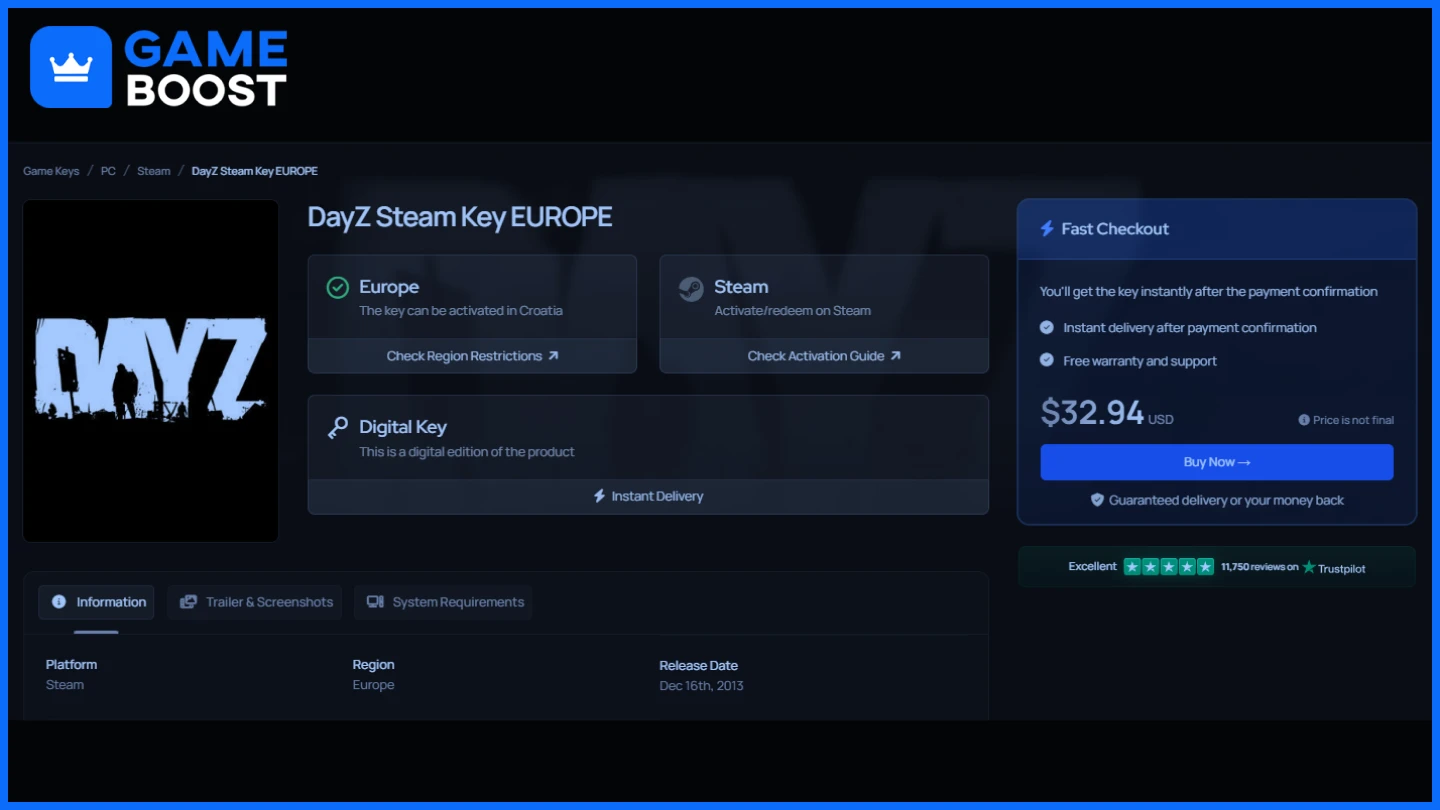Image resolution: width=1440 pixels, height=810 pixels.
Task: Click the Fast Checkout heading
Action: [1115, 229]
